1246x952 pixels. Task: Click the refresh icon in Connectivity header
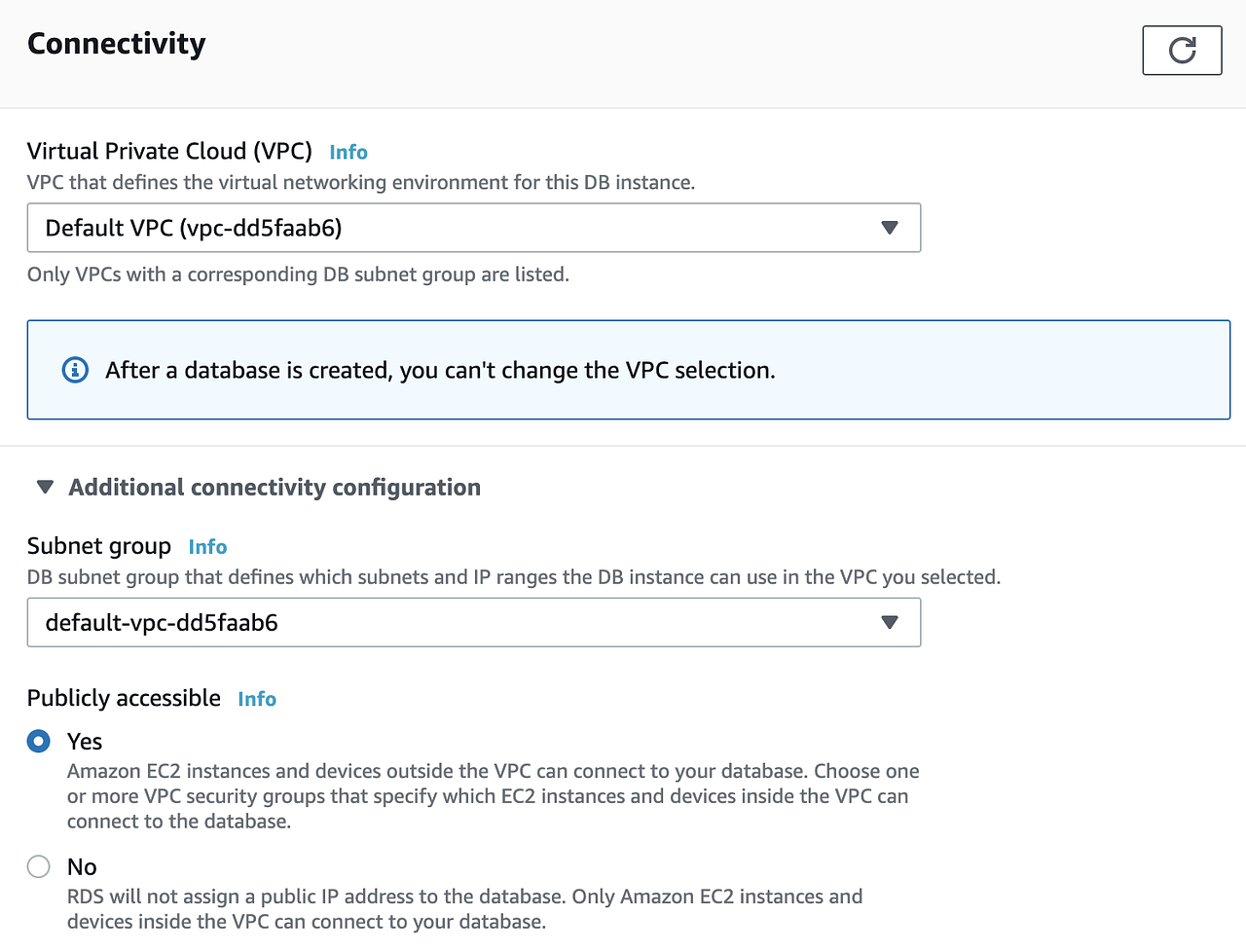1182,50
